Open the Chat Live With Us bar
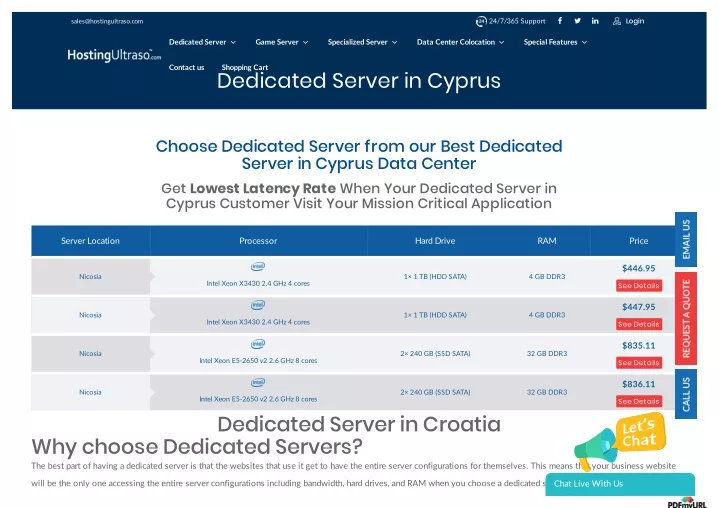Image resolution: width=719 pixels, height=508 pixels. (x=620, y=484)
